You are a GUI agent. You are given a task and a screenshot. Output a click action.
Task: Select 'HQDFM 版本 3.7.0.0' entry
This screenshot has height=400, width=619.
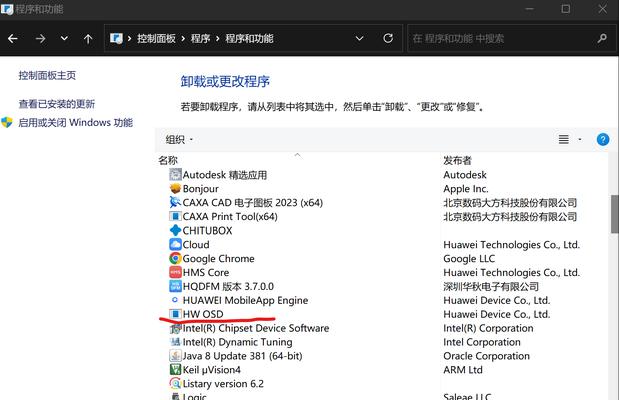pyautogui.click(x=228, y=286)
